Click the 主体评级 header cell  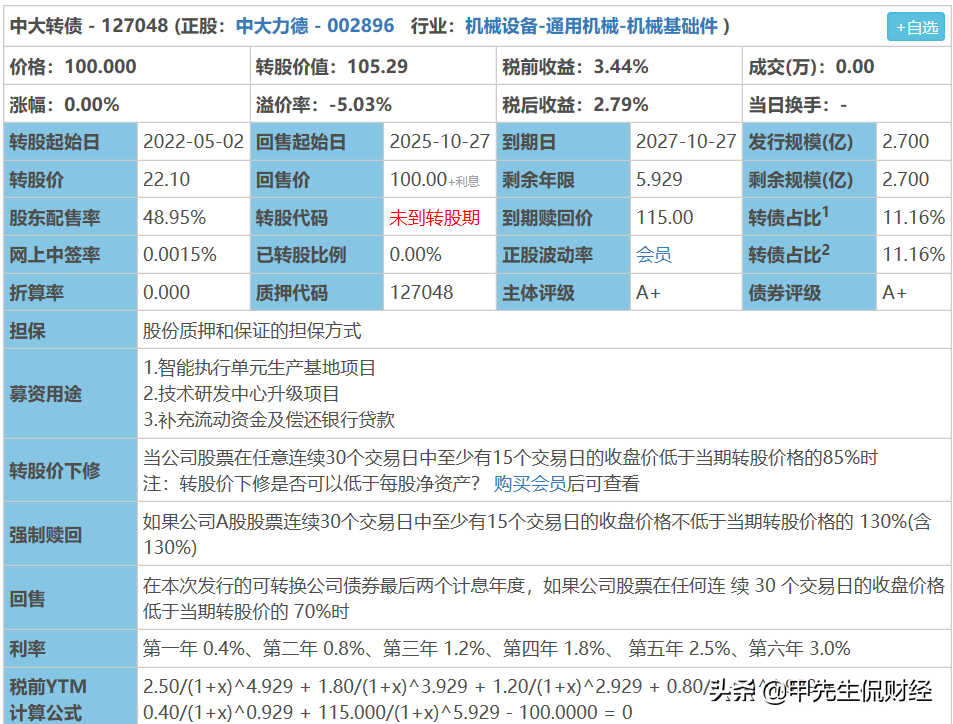[x=563, y=292]
